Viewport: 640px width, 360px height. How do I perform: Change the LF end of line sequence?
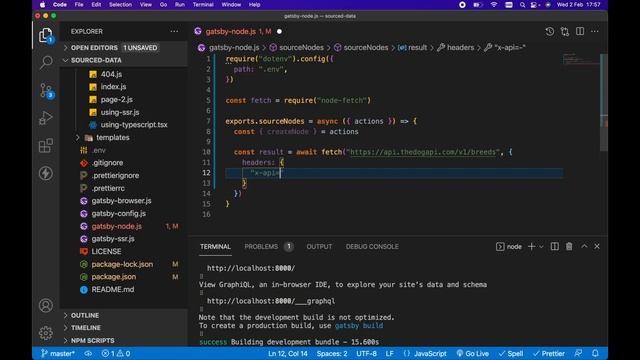point(390,353)
